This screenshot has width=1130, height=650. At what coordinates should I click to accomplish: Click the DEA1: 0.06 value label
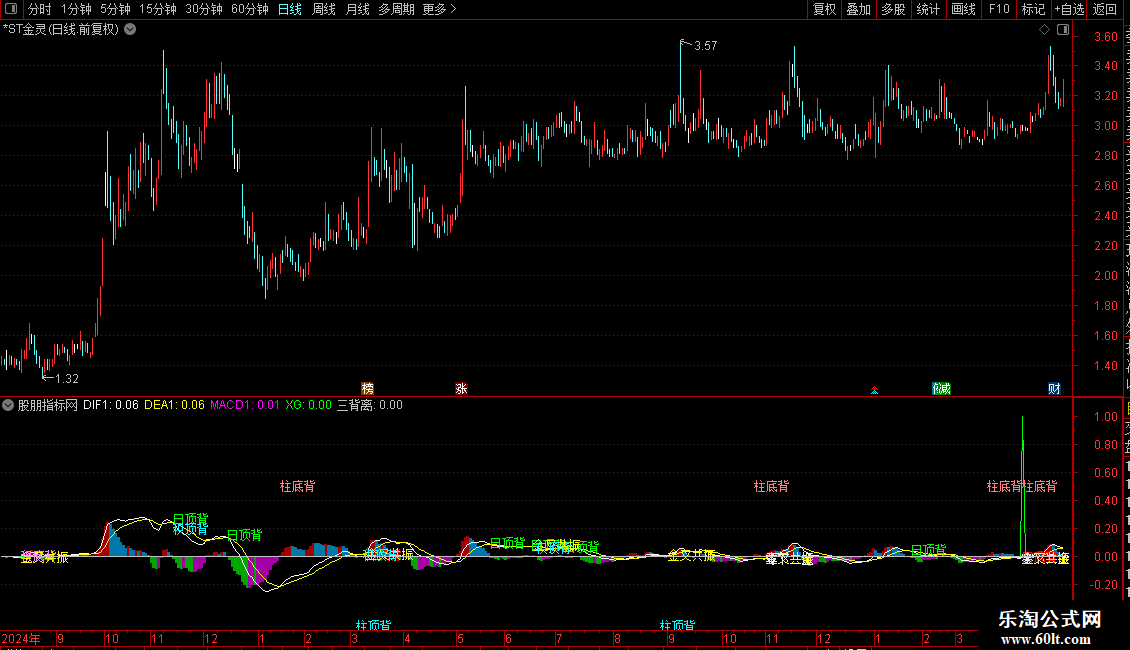point(174,405)
